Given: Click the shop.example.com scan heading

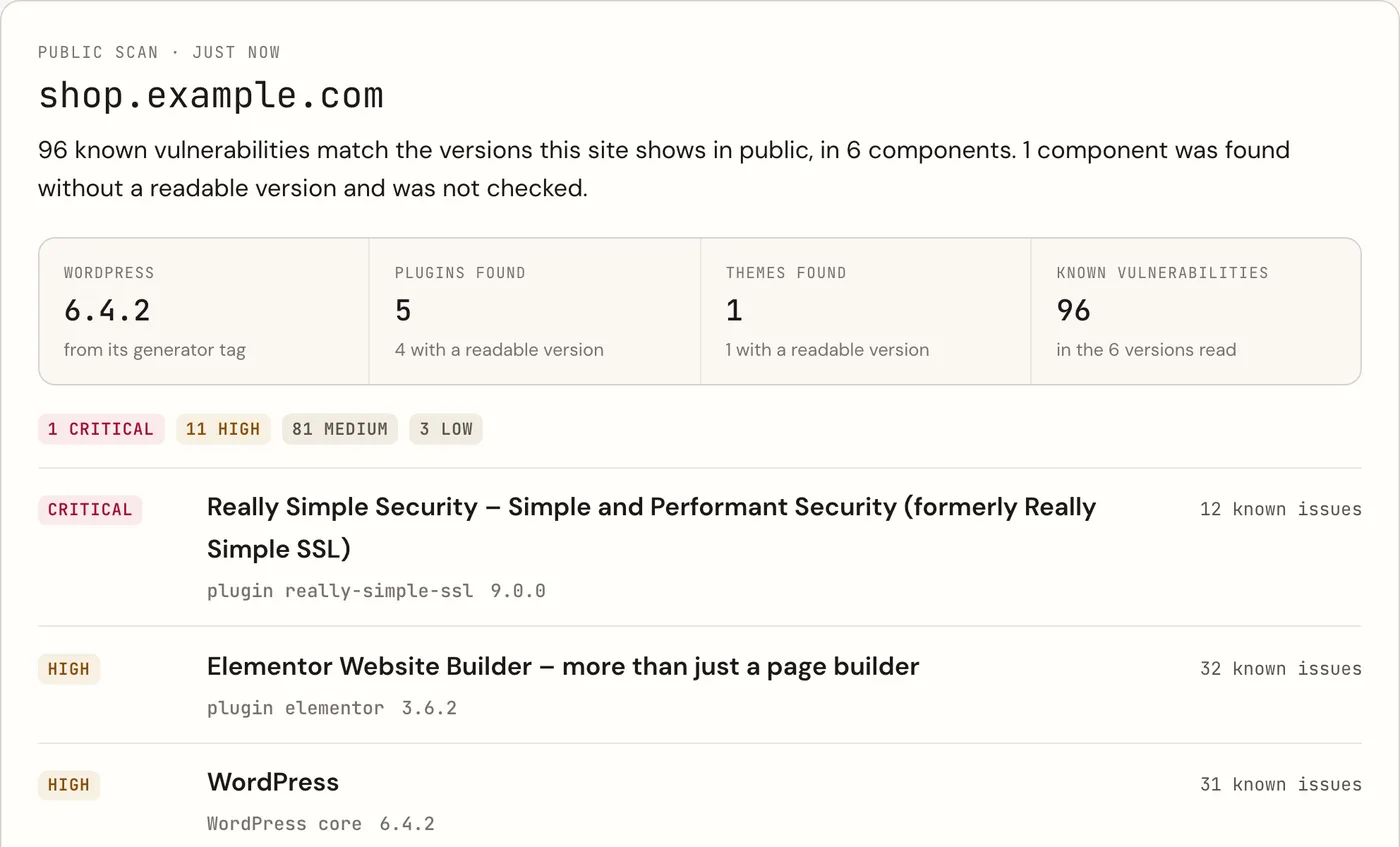Looking at the screenshot, I should [211, 96].
